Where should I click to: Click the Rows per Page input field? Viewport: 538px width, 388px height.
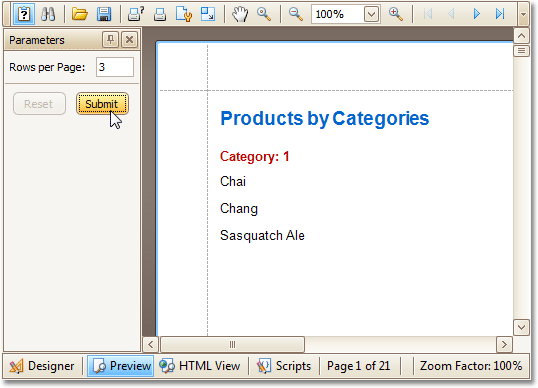[115, 67]
